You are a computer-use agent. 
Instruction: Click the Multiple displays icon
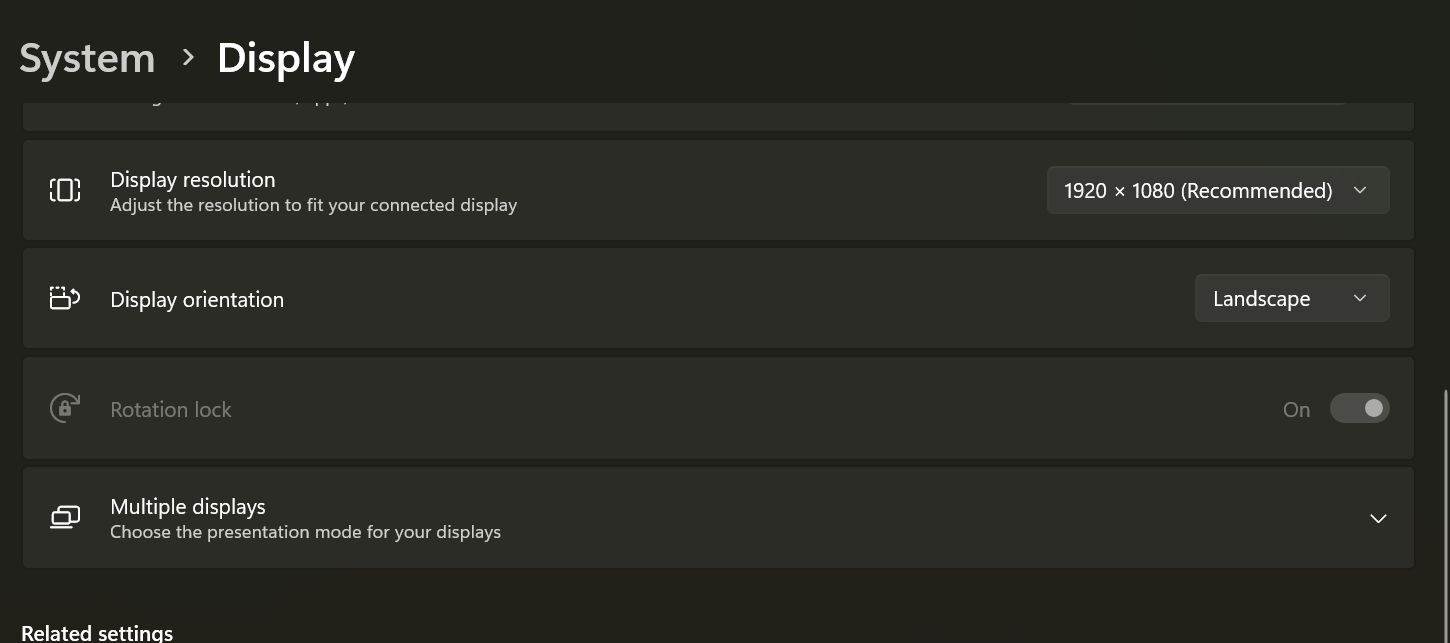64,517
